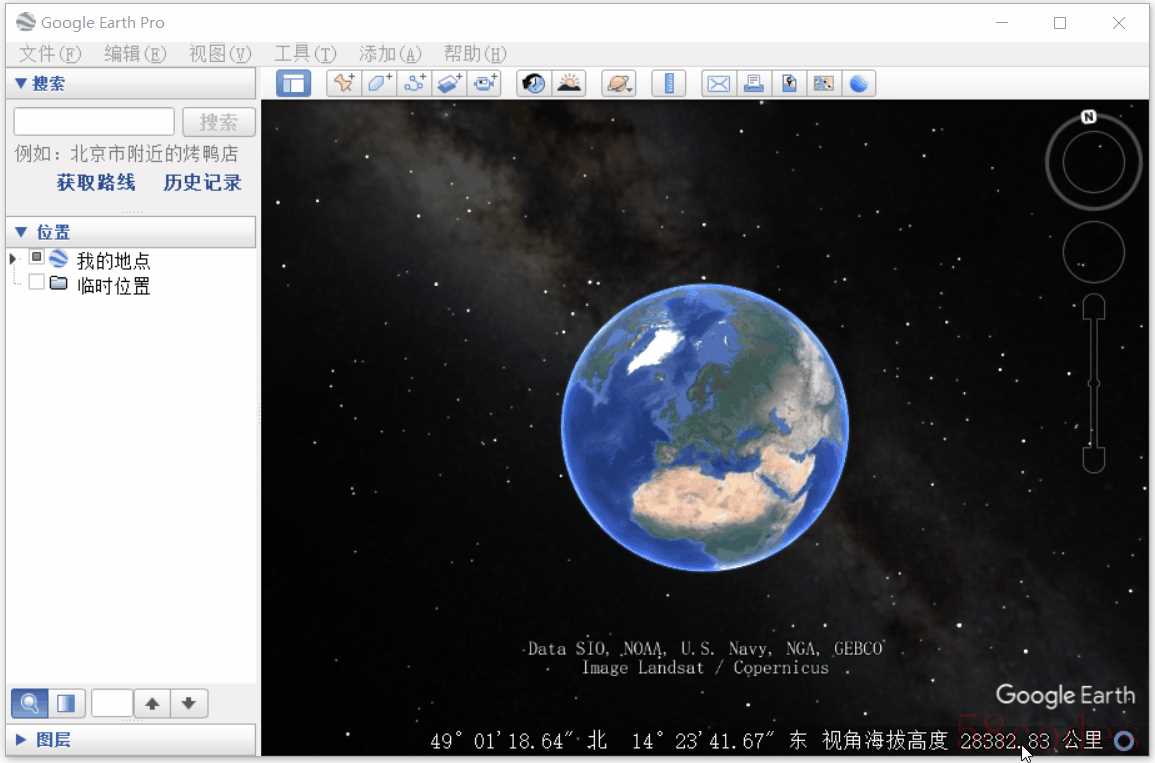Click the 历史记录 link
Image resolution: width=1155 pixels, height=763 pixels.
202,183
